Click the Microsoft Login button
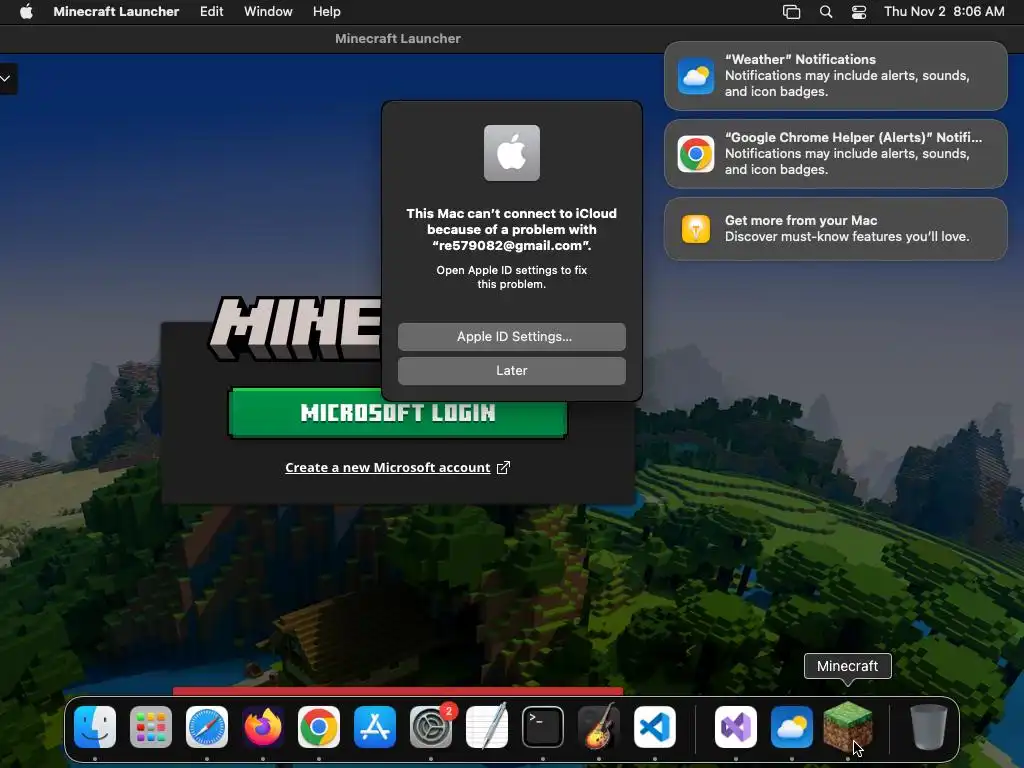 (x=398, y=413)
